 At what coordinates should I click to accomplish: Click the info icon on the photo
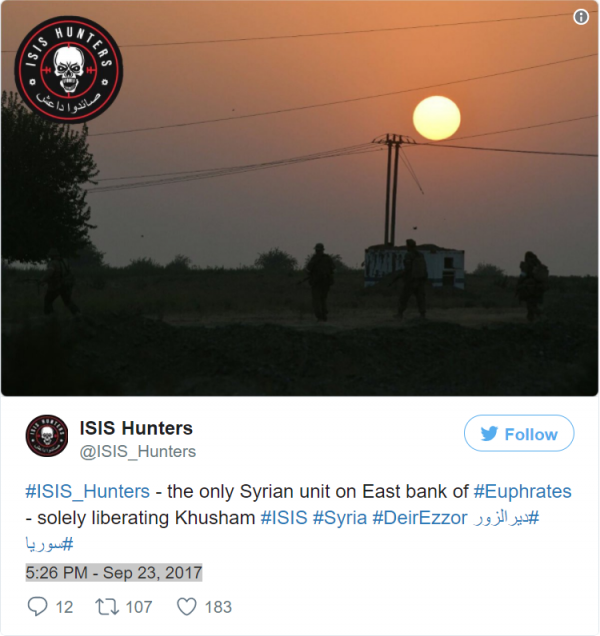(581, 17)
